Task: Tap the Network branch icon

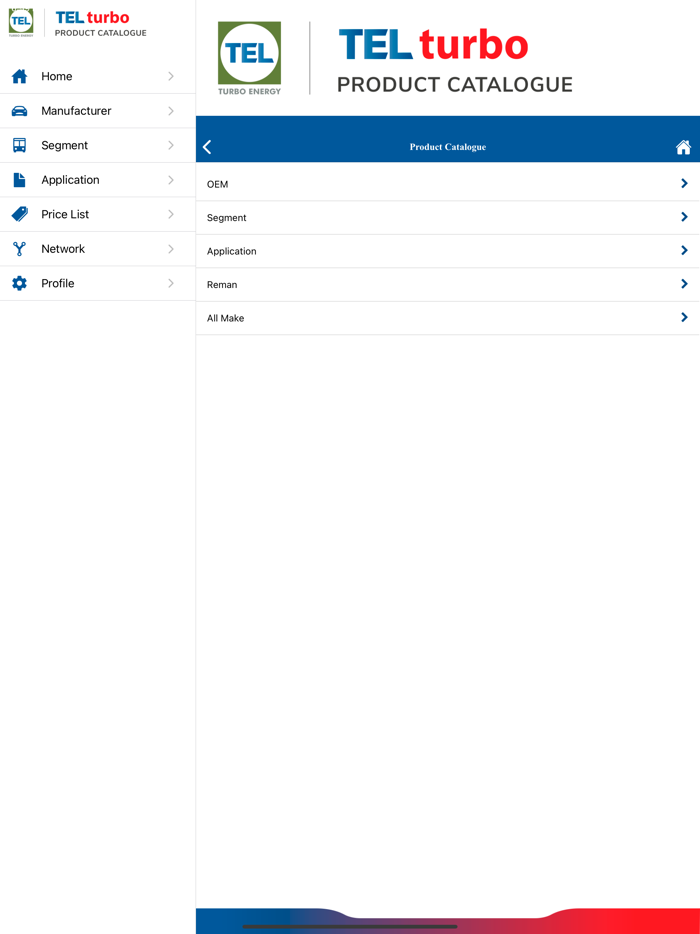Action: tap(20, 249)
